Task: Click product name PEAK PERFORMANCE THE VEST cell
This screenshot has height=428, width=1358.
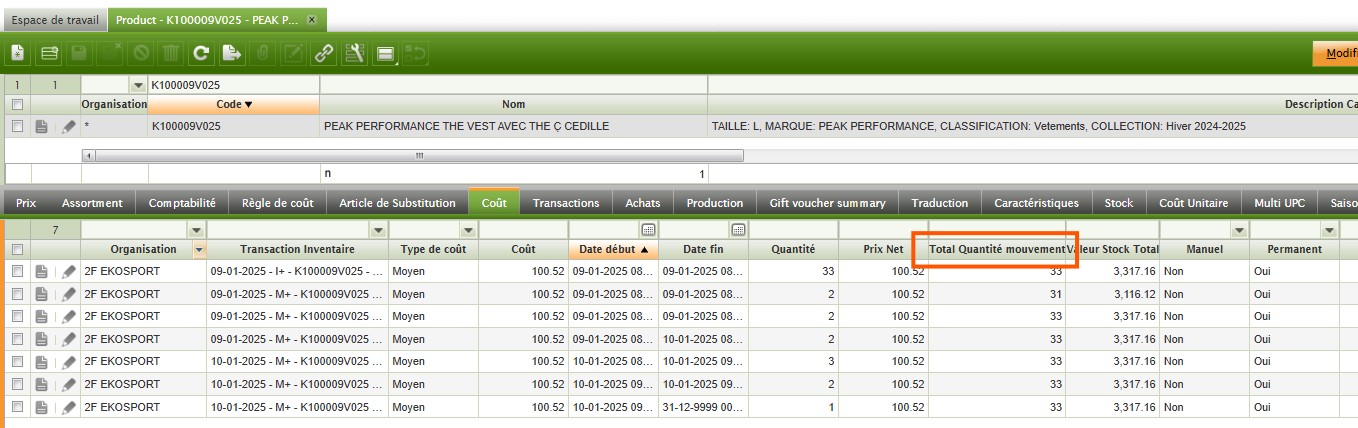Action: (513, 127)
